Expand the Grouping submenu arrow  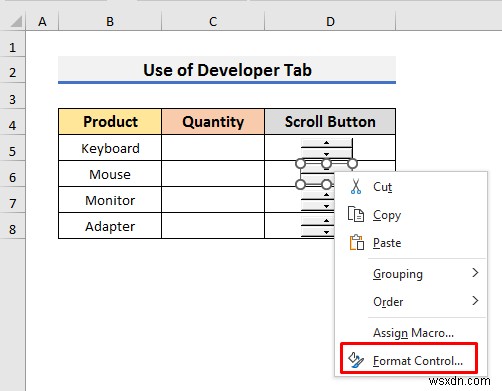[x=475, y=273]
